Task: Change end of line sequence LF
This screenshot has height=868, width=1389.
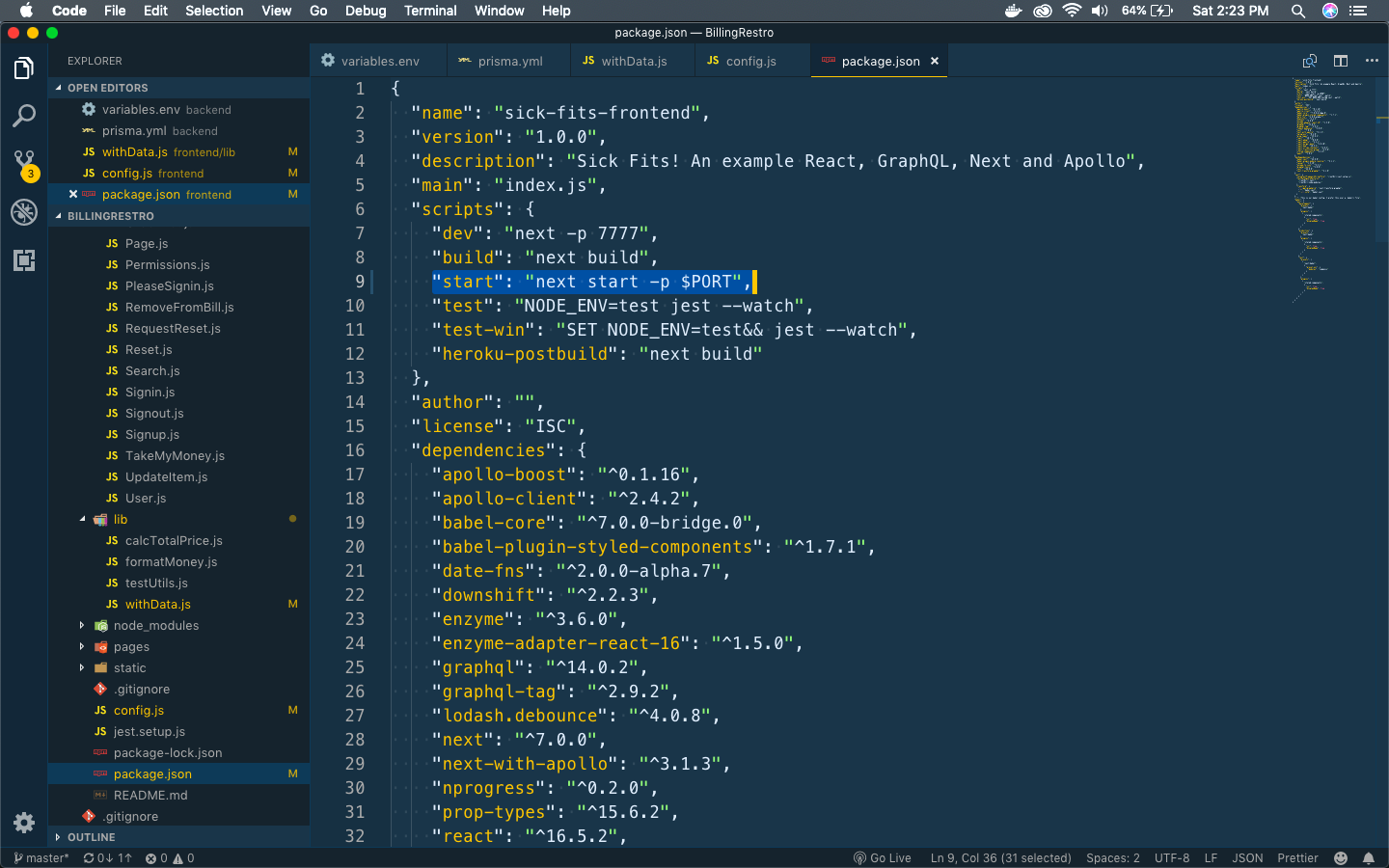Action: pyautogui.click(x=1211, y=858)
